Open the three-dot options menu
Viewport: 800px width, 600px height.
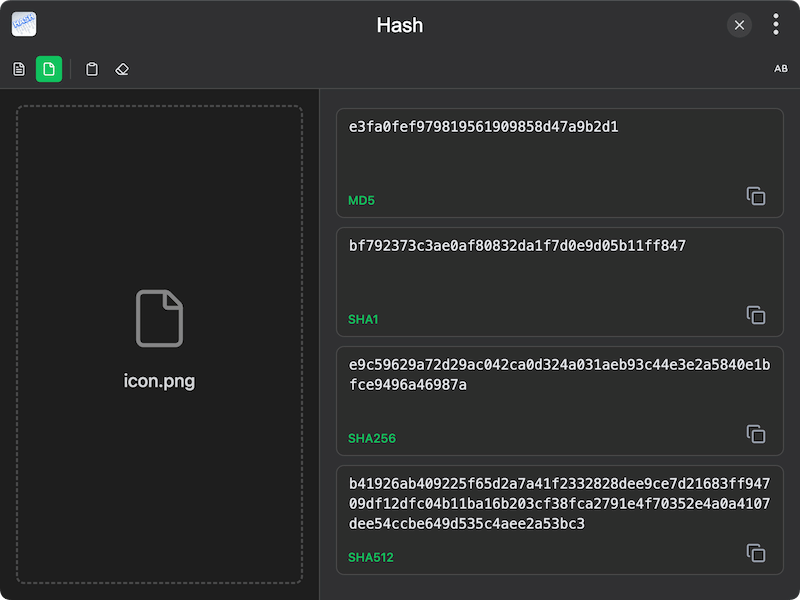[x=776, y=25]
